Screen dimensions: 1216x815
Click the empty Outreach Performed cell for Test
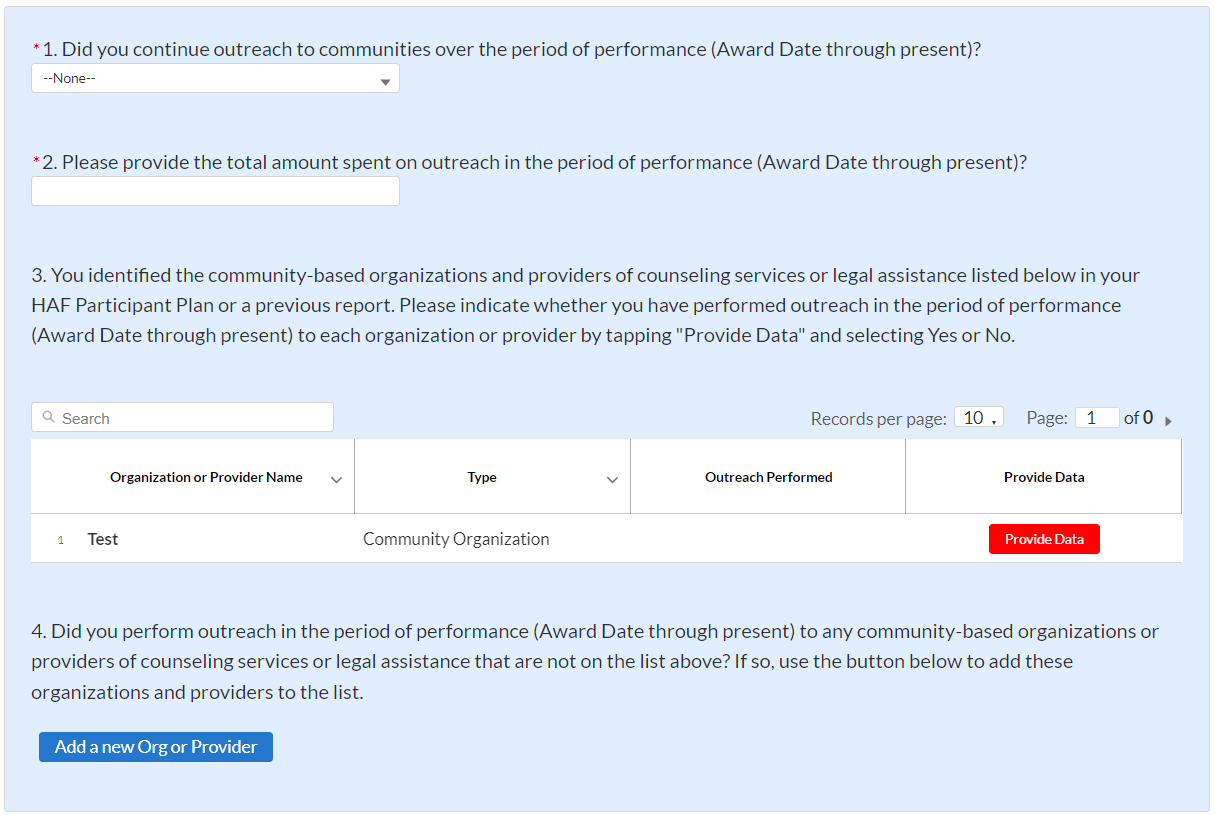click(768, 539)
